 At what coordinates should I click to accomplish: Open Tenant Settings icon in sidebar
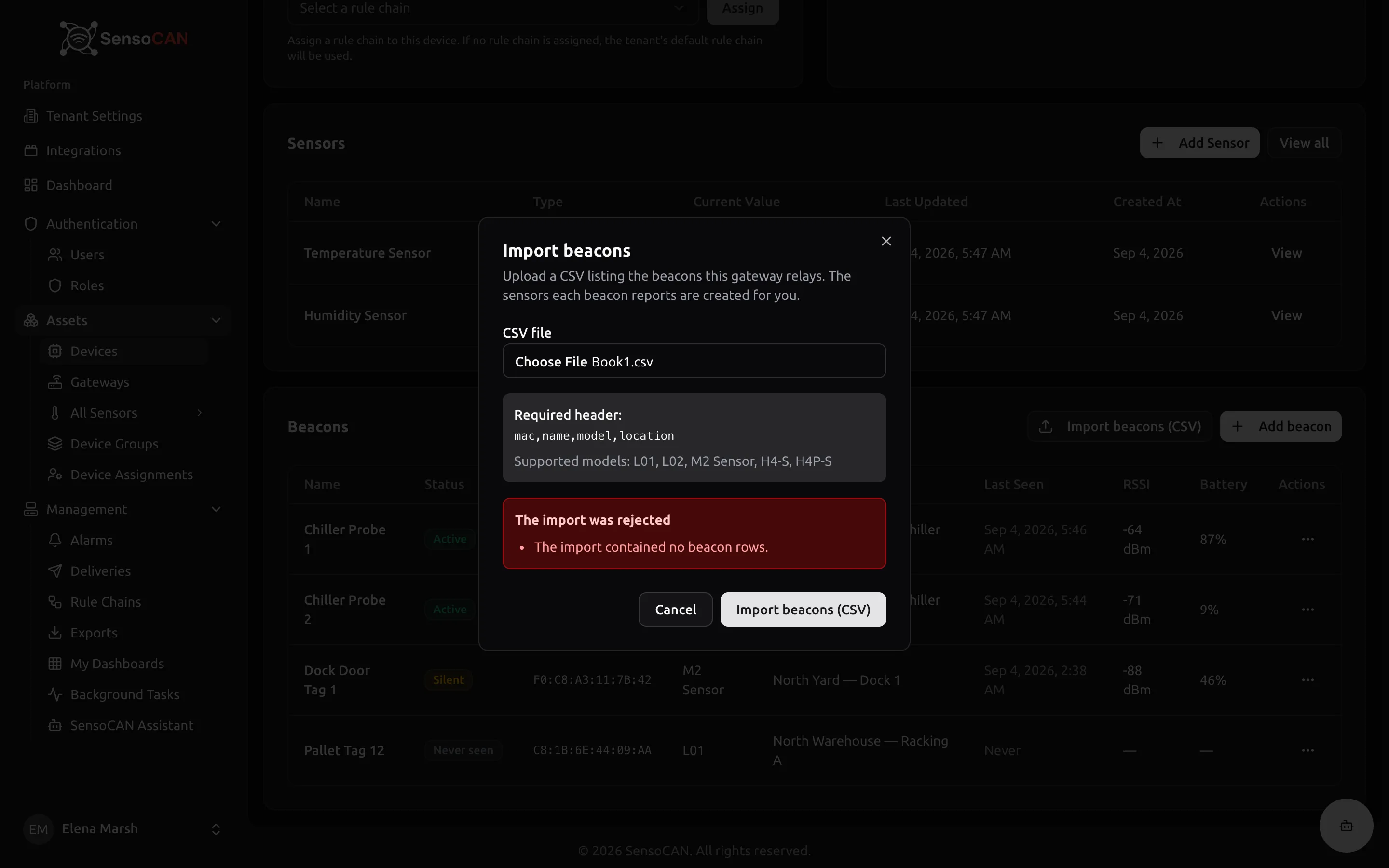(x=31, y=116)
